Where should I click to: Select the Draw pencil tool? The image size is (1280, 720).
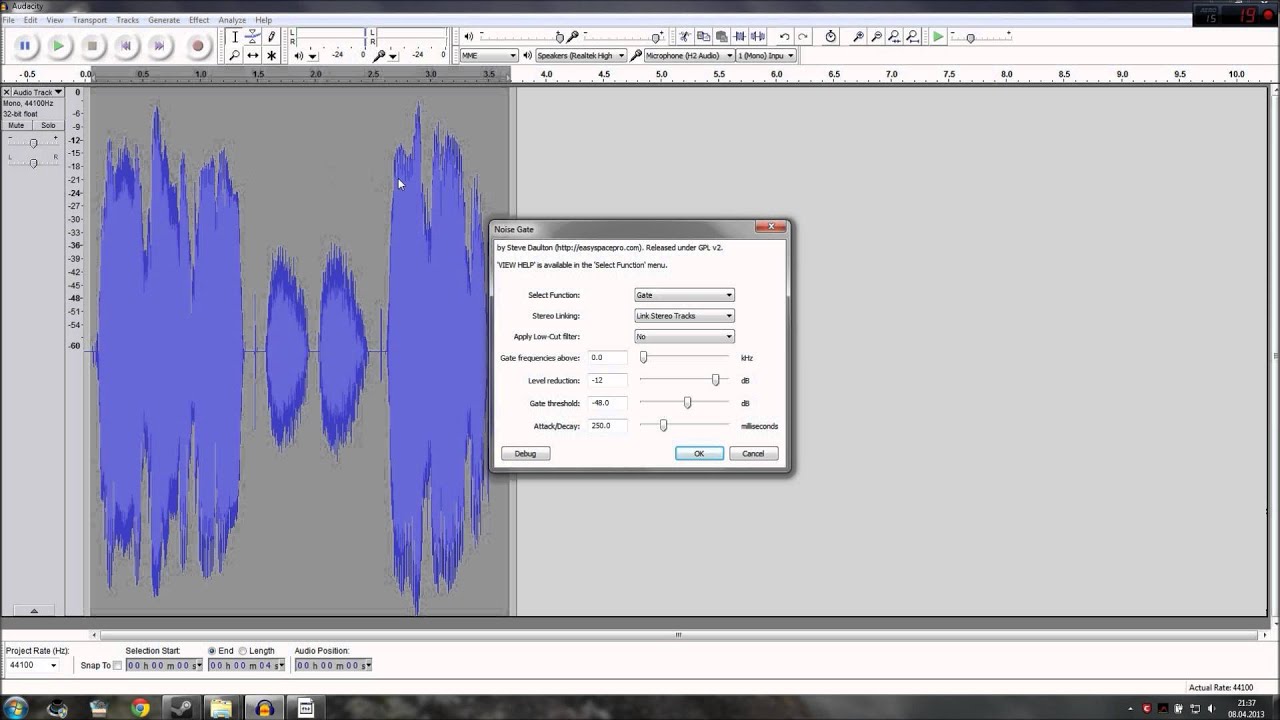point(271,37)
